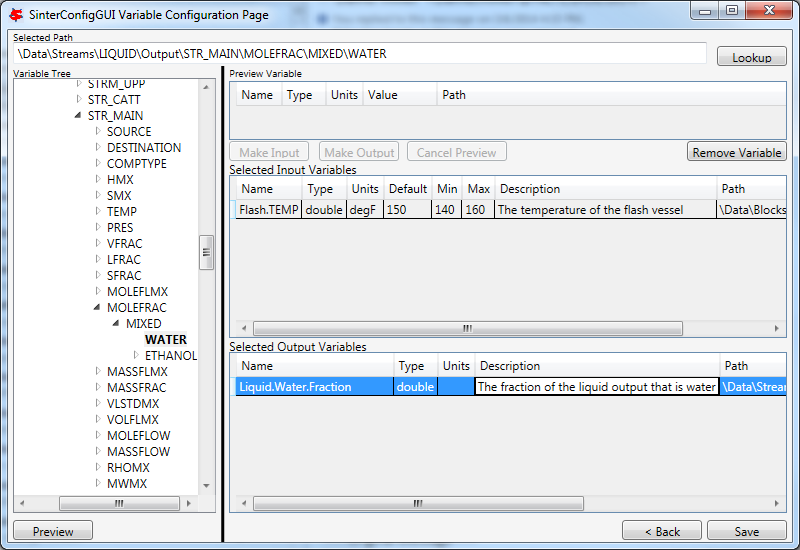Click variable tree scroll up arrow
Screen dimensions: 800x550
click(206, 87)
